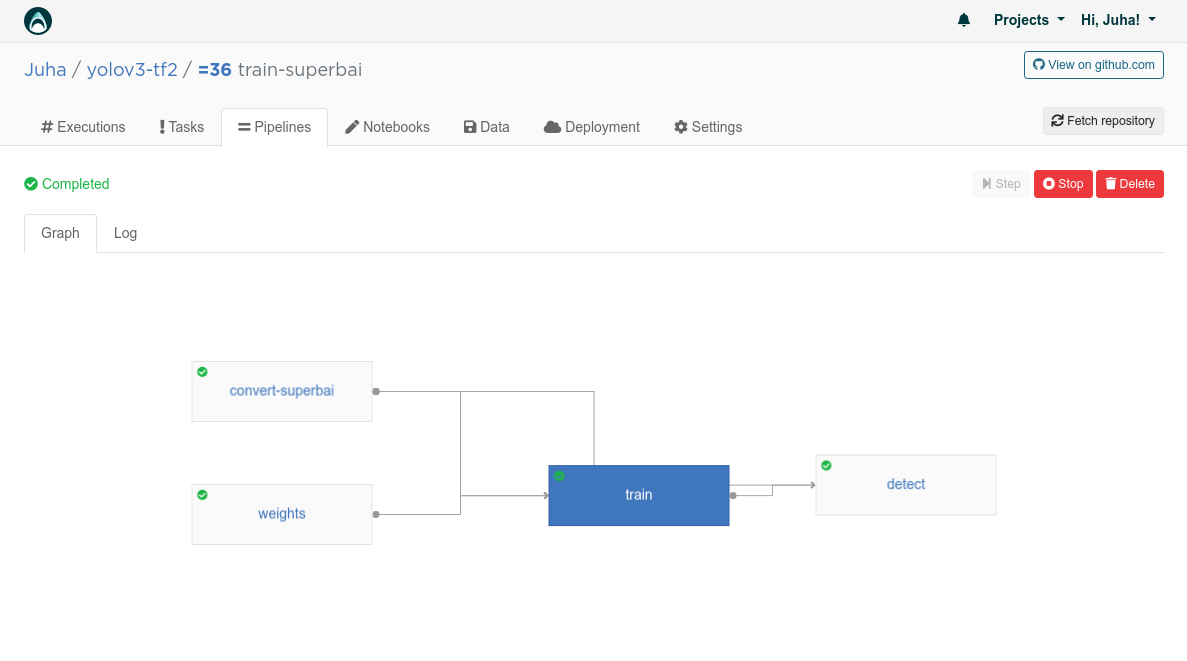Open the Hi, Juha! user menu
This screenshot has width=1187, height=661.
tap(1118, 20)
